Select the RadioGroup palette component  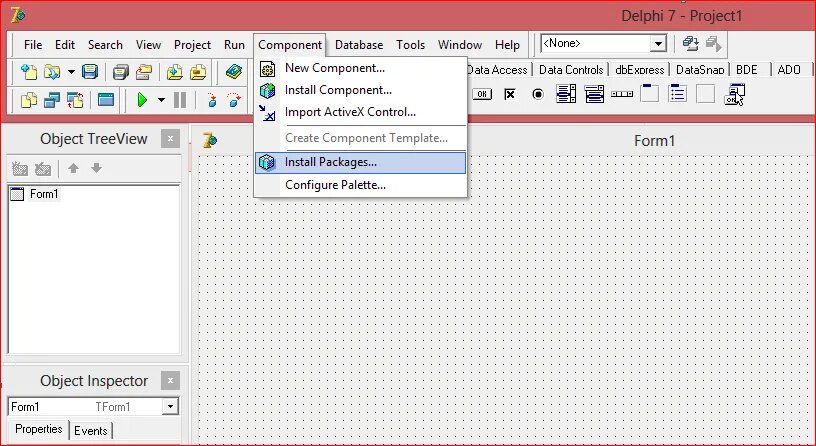678,94
